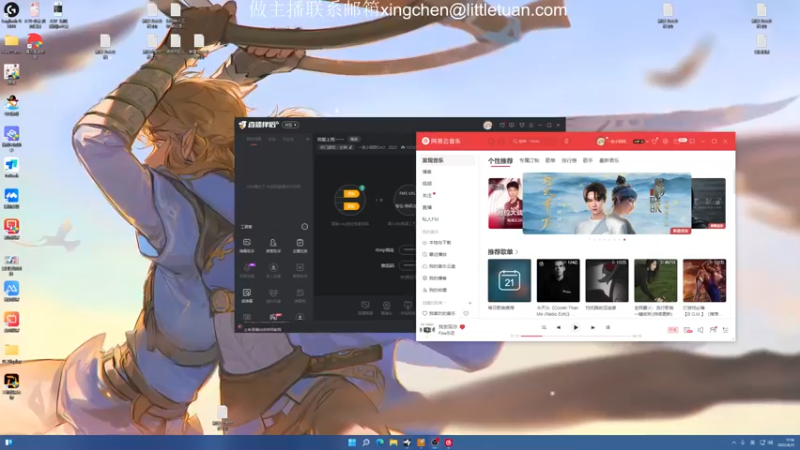The image size is (800, 450).
Task: Click the plus icon to add a scene in the streaming app
Action: click(x=308, y=139)
